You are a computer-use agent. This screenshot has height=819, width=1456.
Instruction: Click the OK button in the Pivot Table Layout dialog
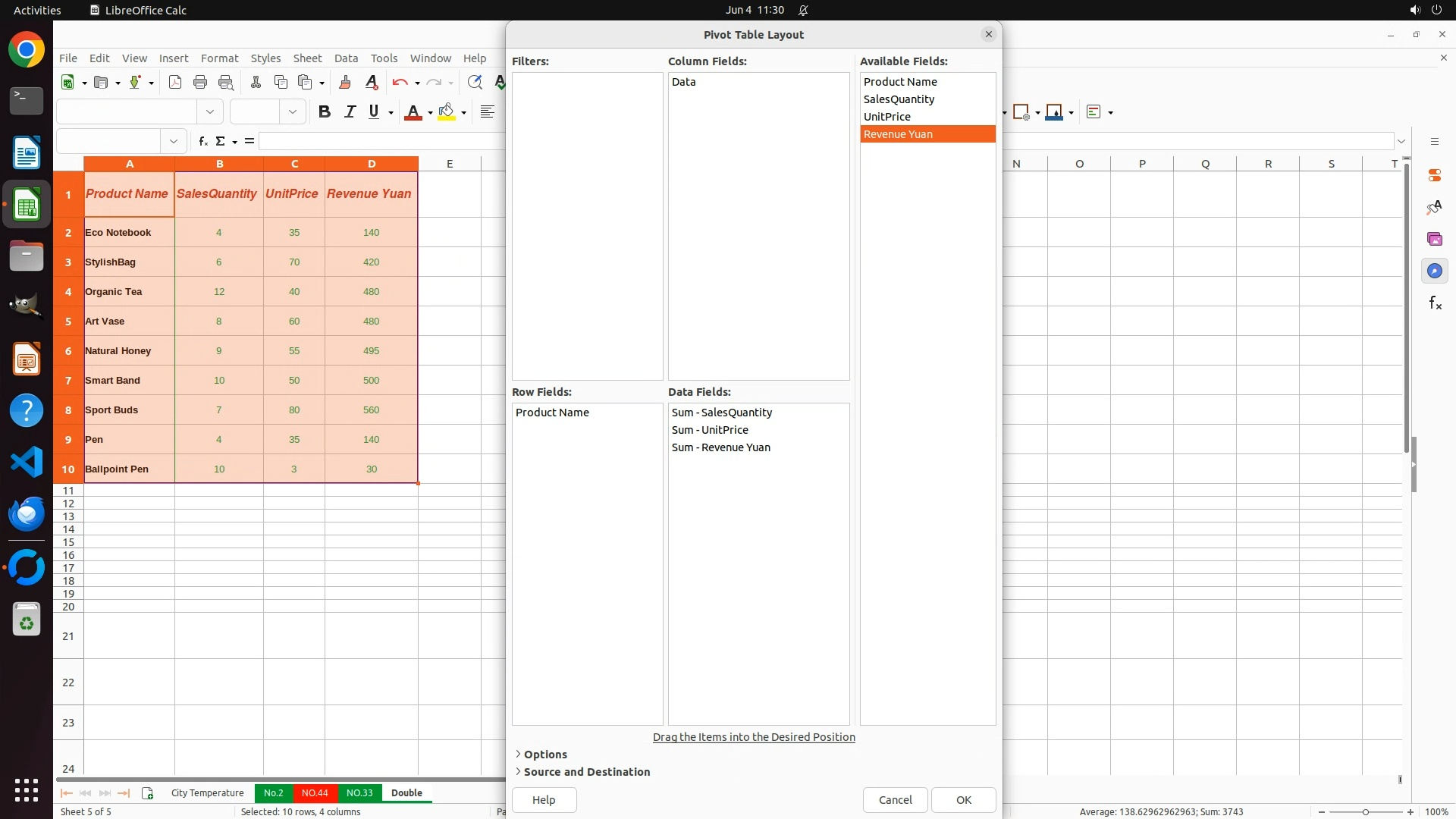pos(963,799)
